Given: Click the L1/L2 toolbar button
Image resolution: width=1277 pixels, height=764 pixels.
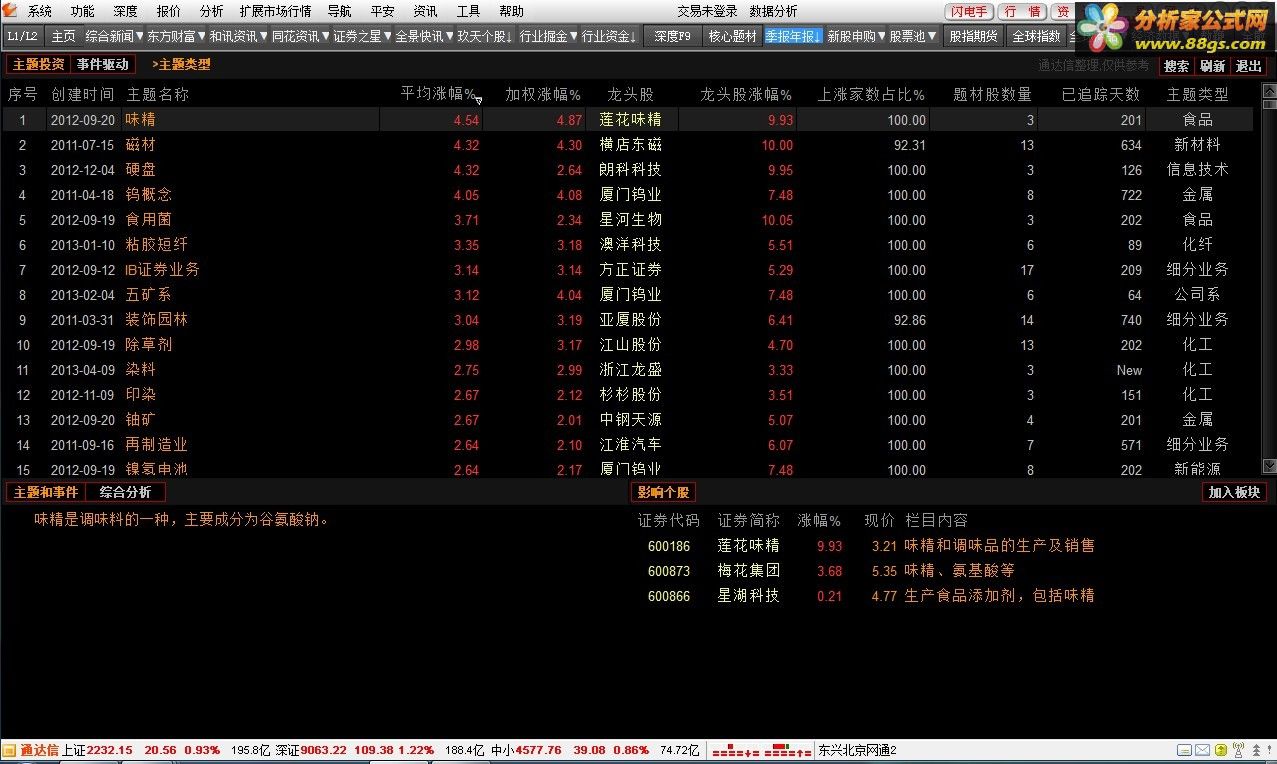Looking at the screenshot, I should pyautogui.click(x=22, y=36).
